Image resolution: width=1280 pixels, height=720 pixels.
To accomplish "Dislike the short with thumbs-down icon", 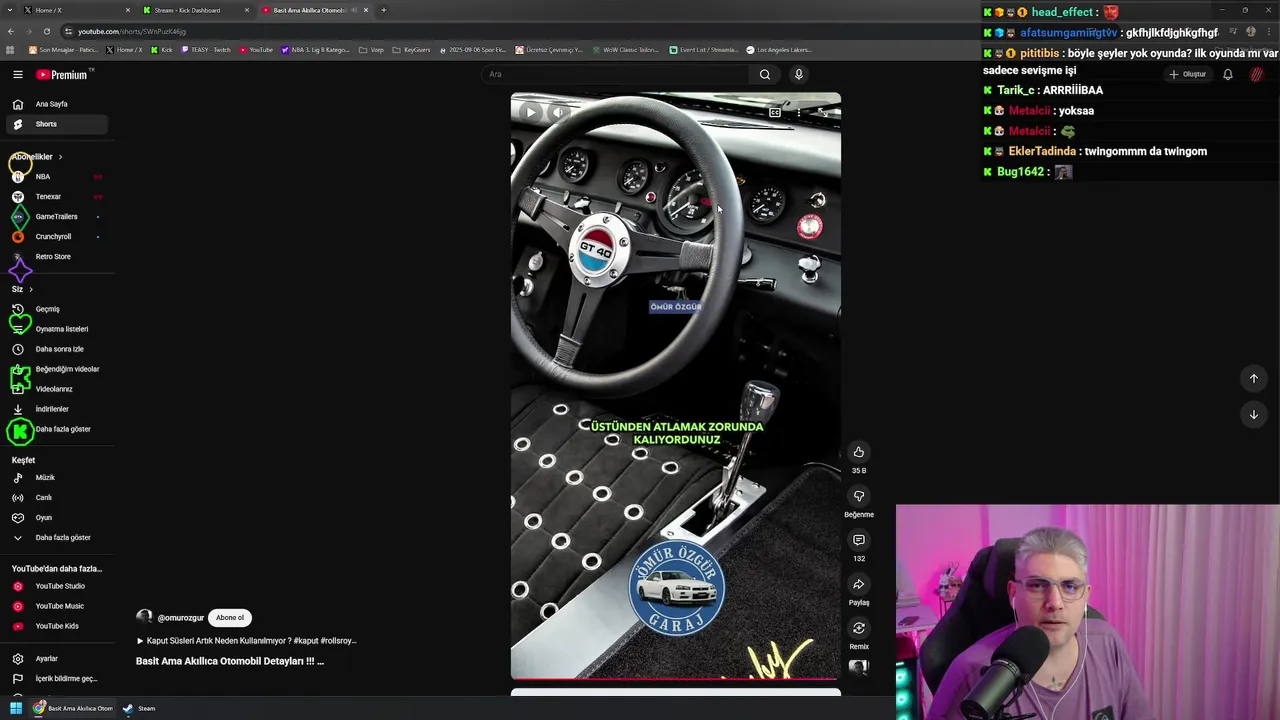I will [x=859, y=496].
